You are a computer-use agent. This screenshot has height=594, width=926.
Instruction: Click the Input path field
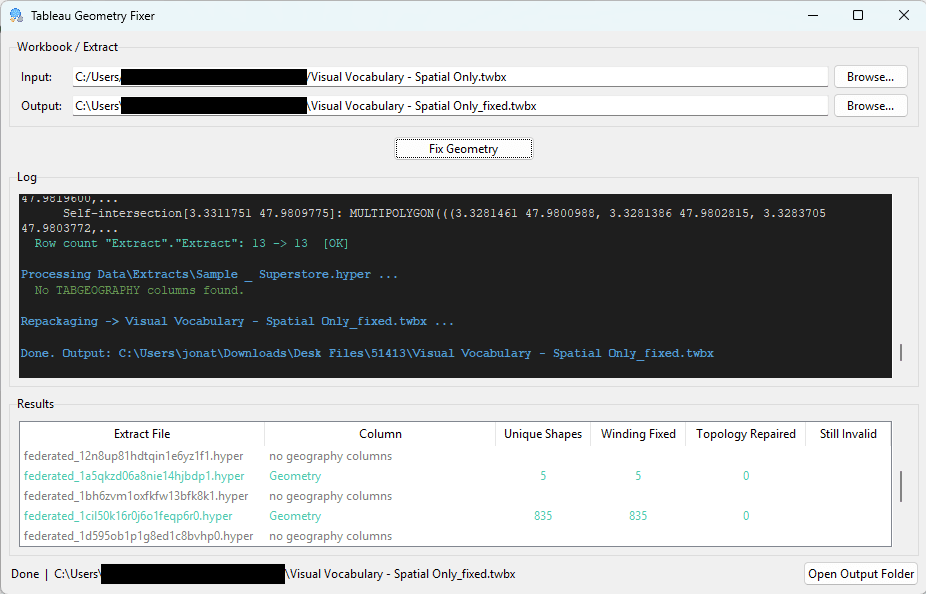[450, 77]
